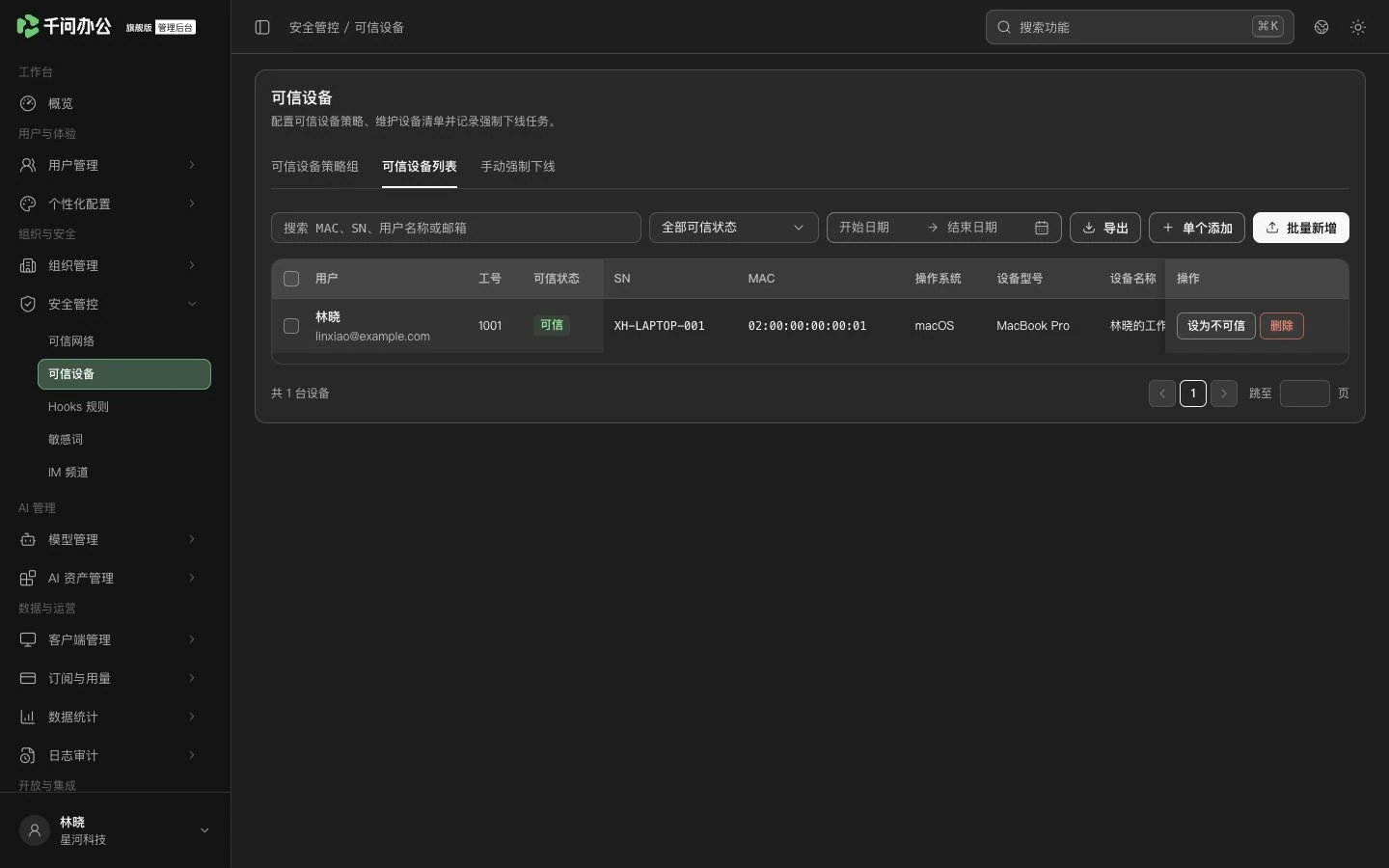Check the select-all checkbox in table header

point(291,279)
